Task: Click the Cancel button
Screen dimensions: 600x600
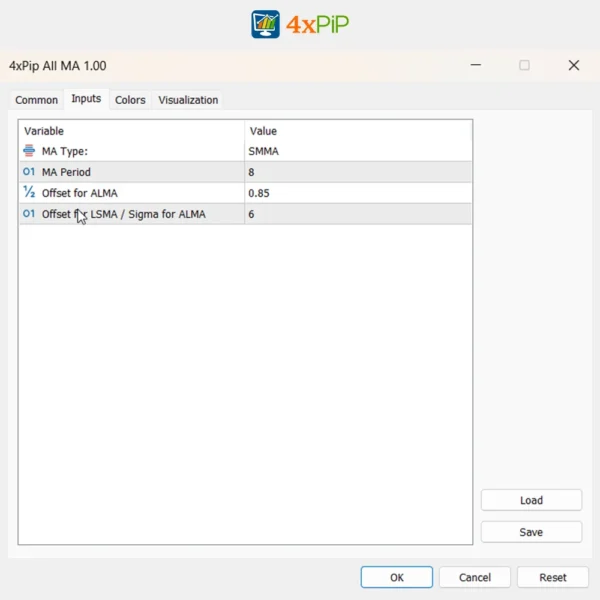Action: 474,577
